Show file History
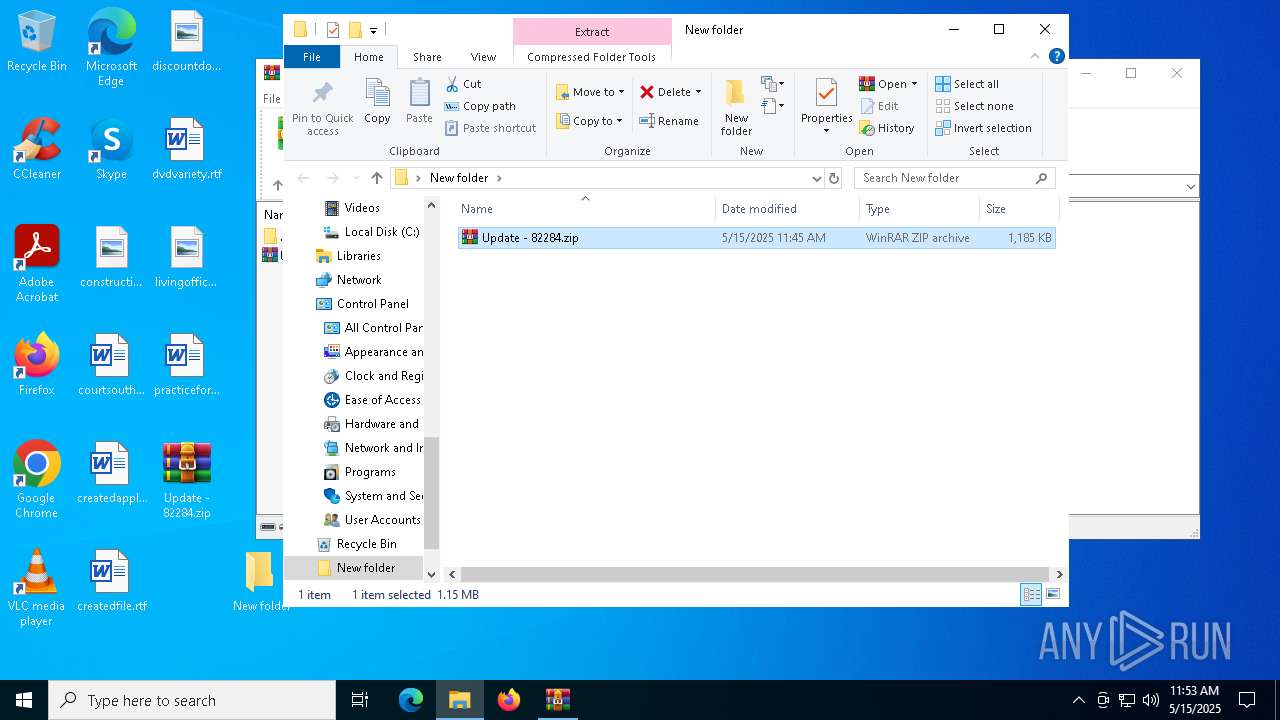Image resolution: width=1280 pixels, height=720 pixels. 887,128
